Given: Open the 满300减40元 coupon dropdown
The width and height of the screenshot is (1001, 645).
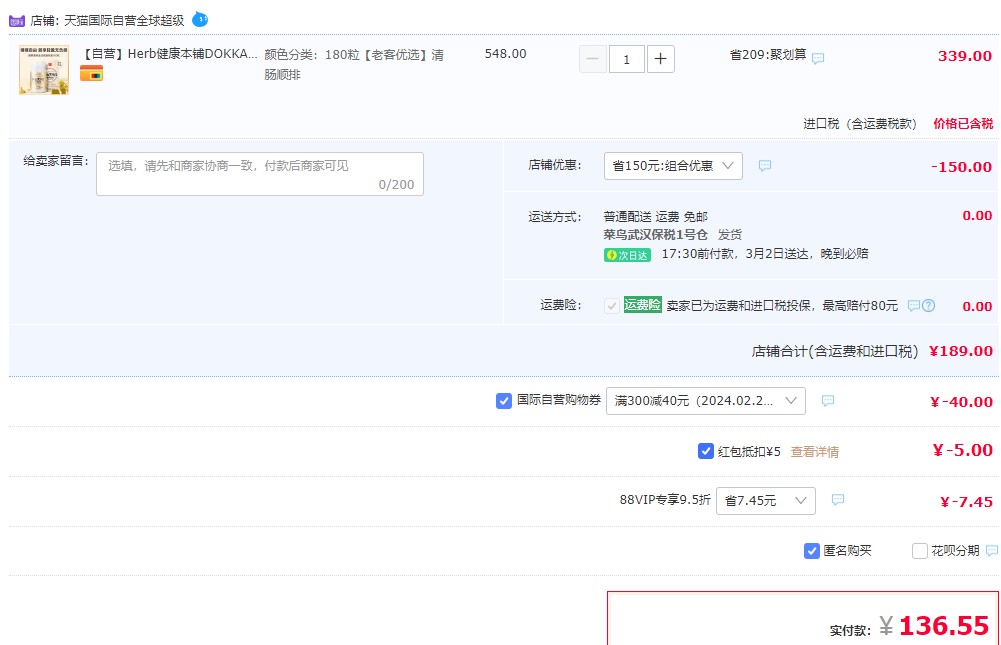Looking at the screenshot, I should 705,401.
